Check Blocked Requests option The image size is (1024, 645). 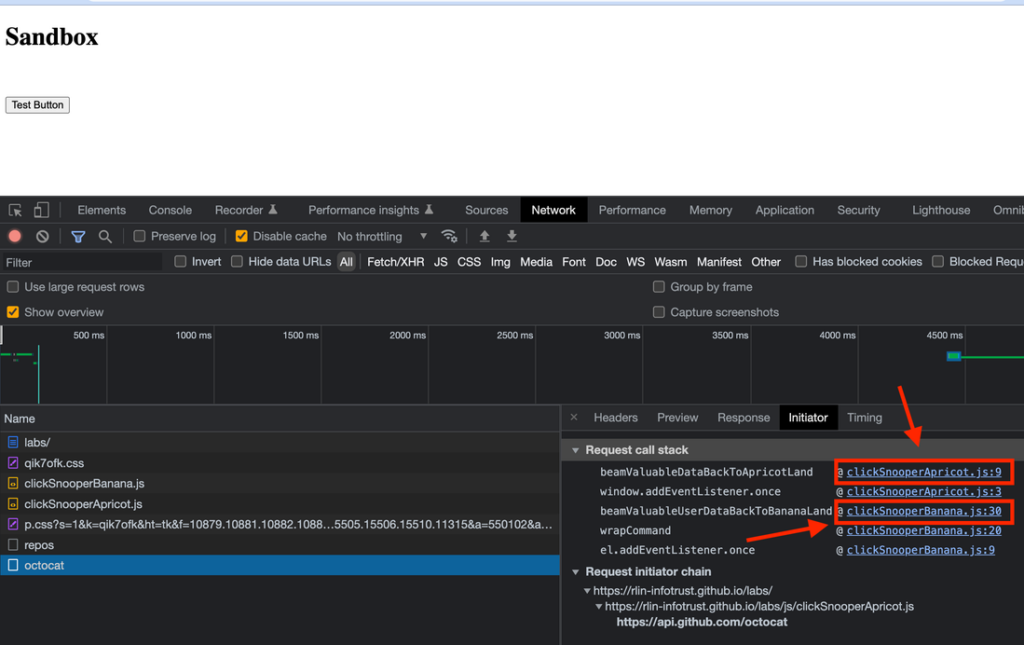click(938, 262)
